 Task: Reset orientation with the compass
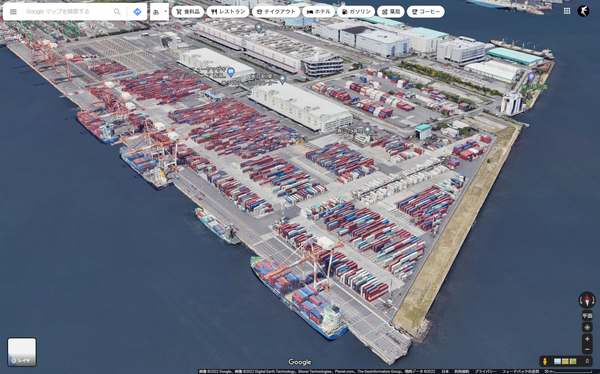coord(587,300)
